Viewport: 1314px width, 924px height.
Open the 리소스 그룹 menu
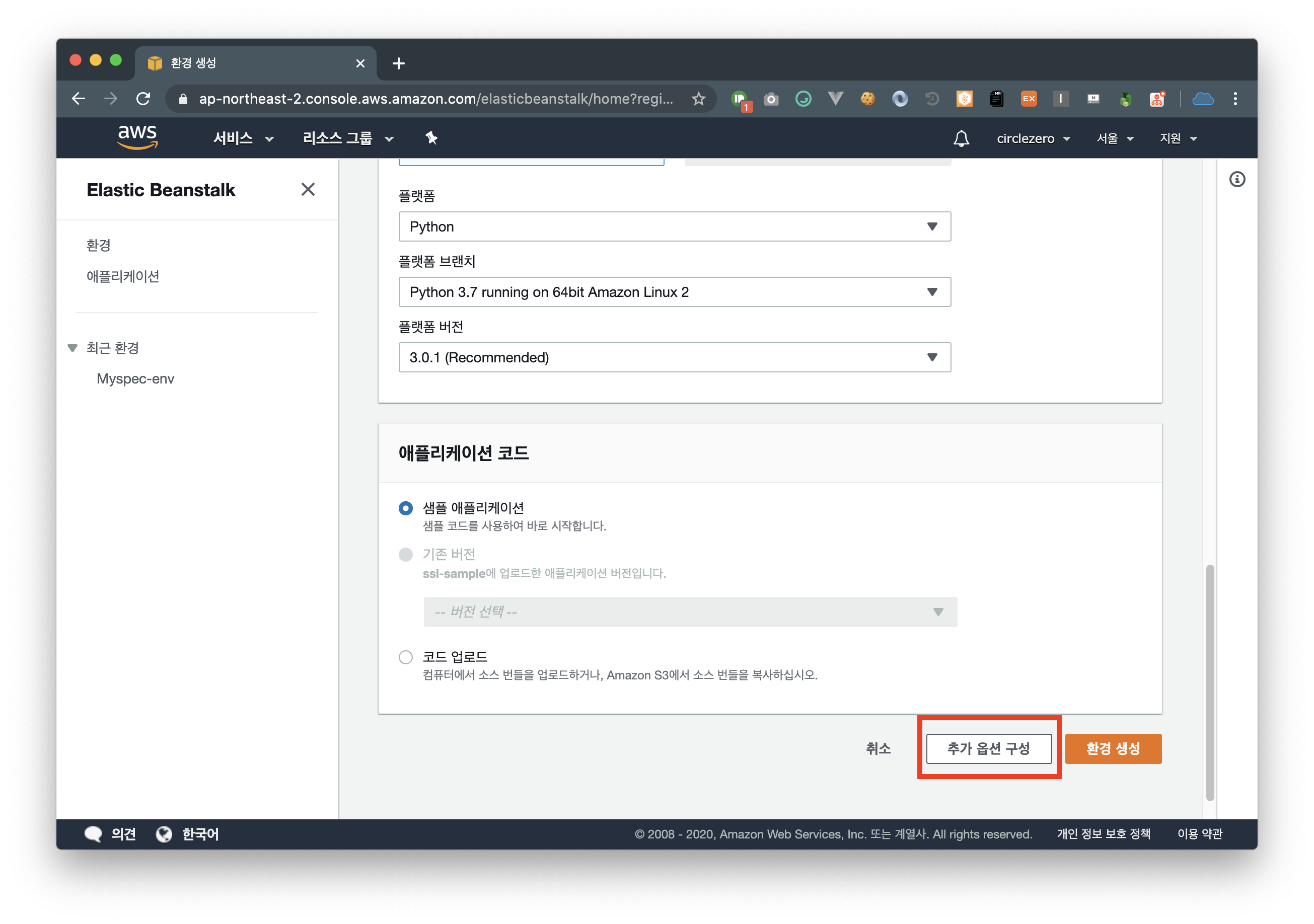(x=347, y=138)
